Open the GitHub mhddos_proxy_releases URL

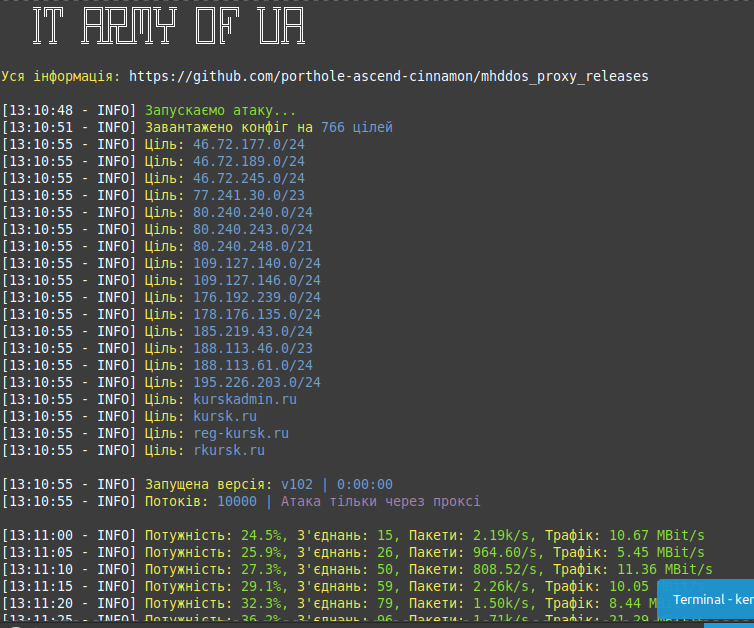(x=388, y=76)
